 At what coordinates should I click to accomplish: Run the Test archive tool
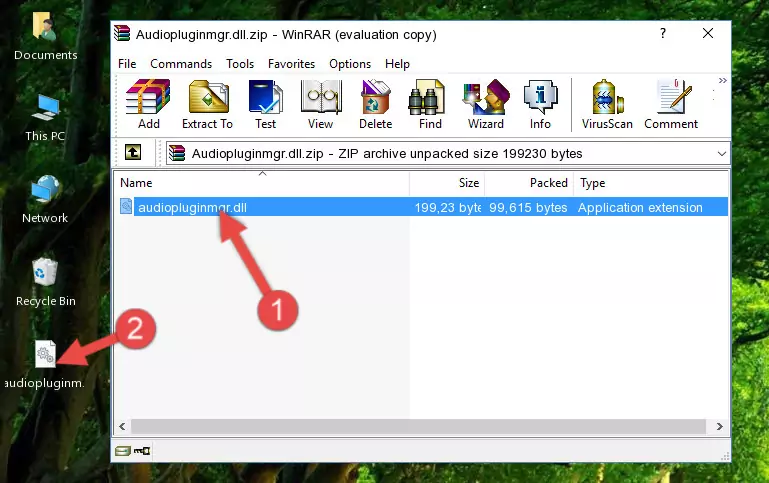[265, 104]
